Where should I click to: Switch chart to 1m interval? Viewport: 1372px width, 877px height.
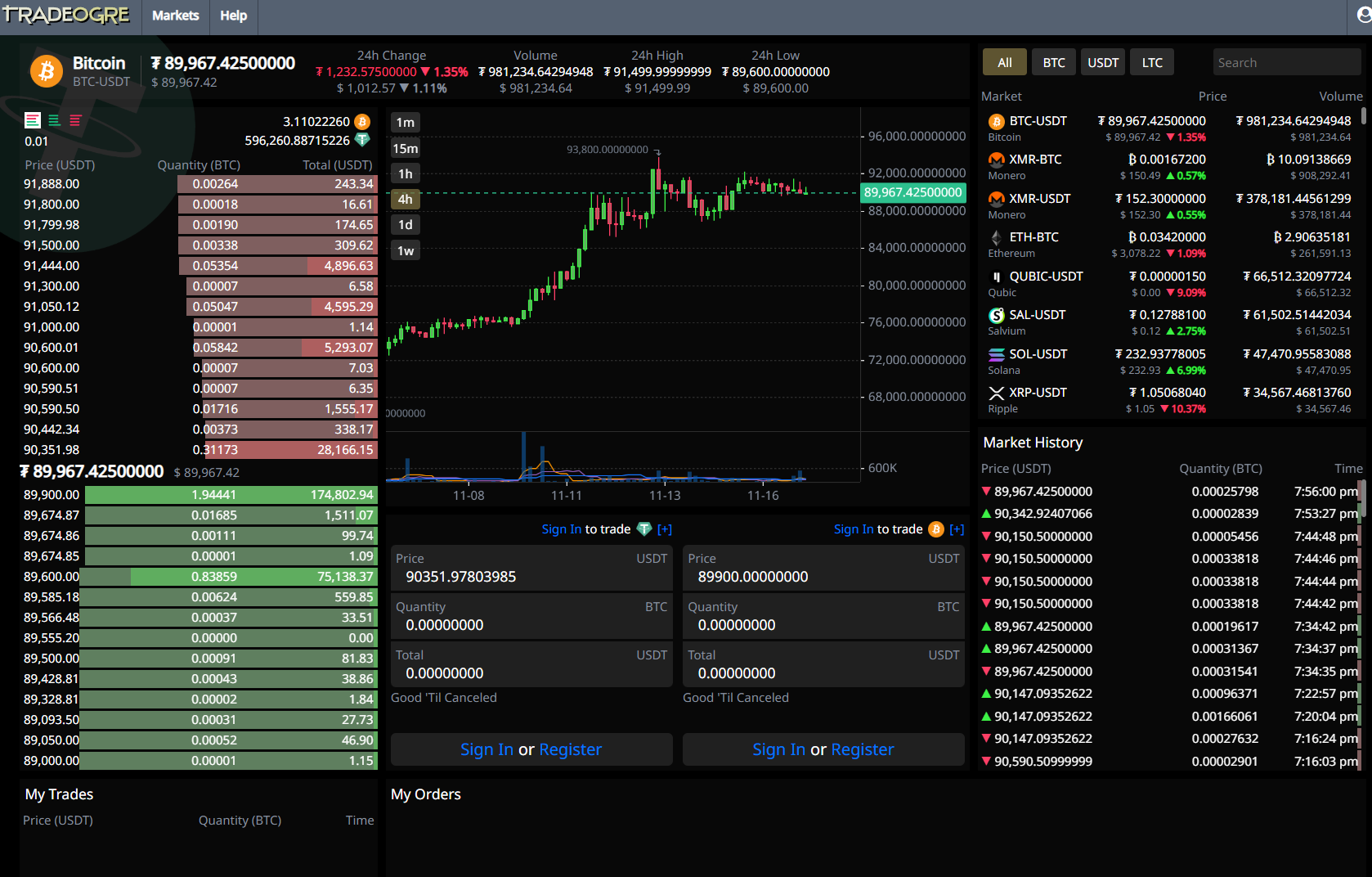406,123
